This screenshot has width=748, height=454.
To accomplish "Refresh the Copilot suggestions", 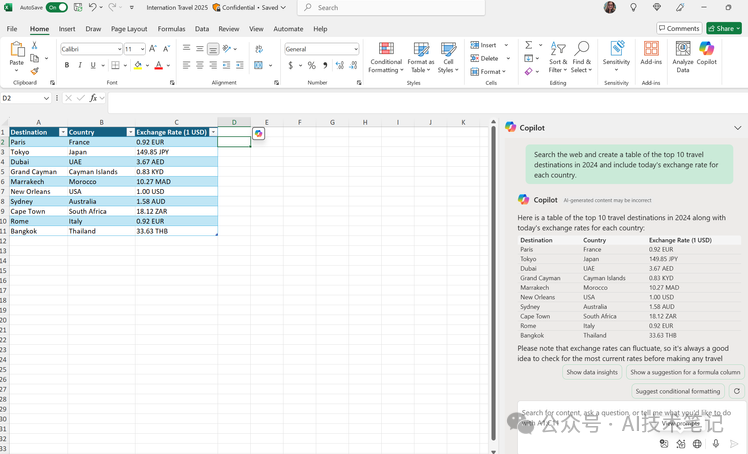I will [x=737, y=391].
